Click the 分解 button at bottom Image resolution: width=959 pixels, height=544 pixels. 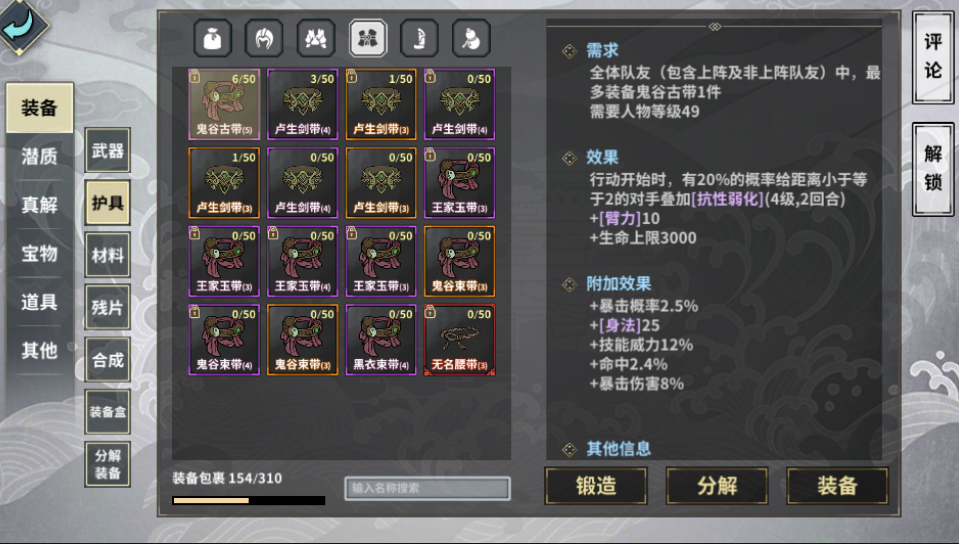tap(717, 486)
